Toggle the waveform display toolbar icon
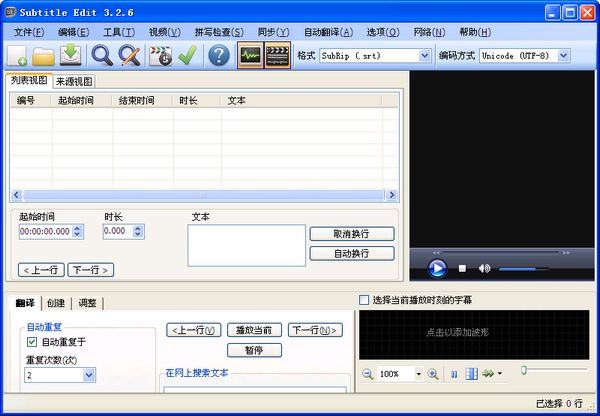 251,56
